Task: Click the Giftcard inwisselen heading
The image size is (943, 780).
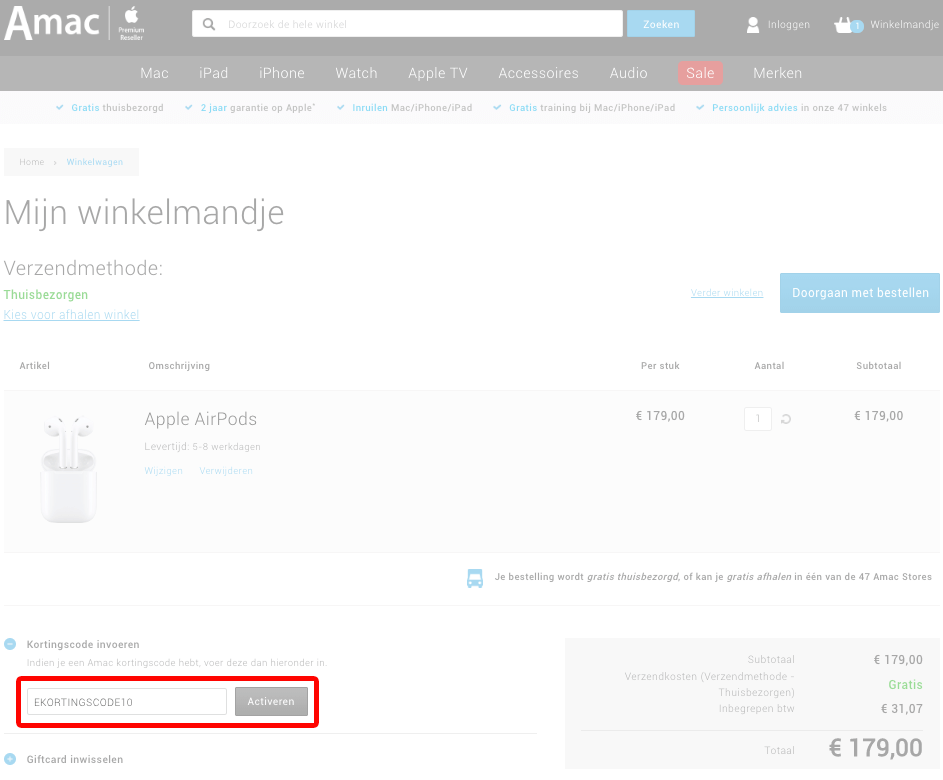Action: [x=75, y=759]
